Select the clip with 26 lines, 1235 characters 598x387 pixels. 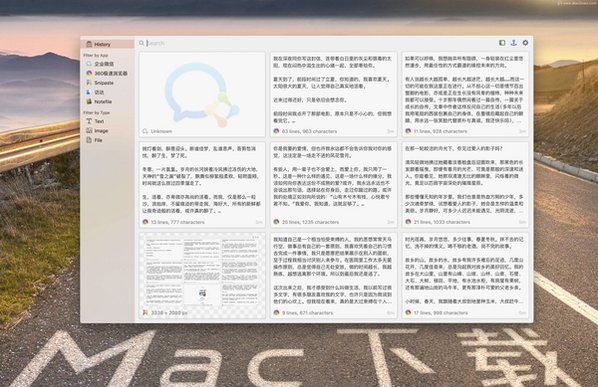point(334,185)
